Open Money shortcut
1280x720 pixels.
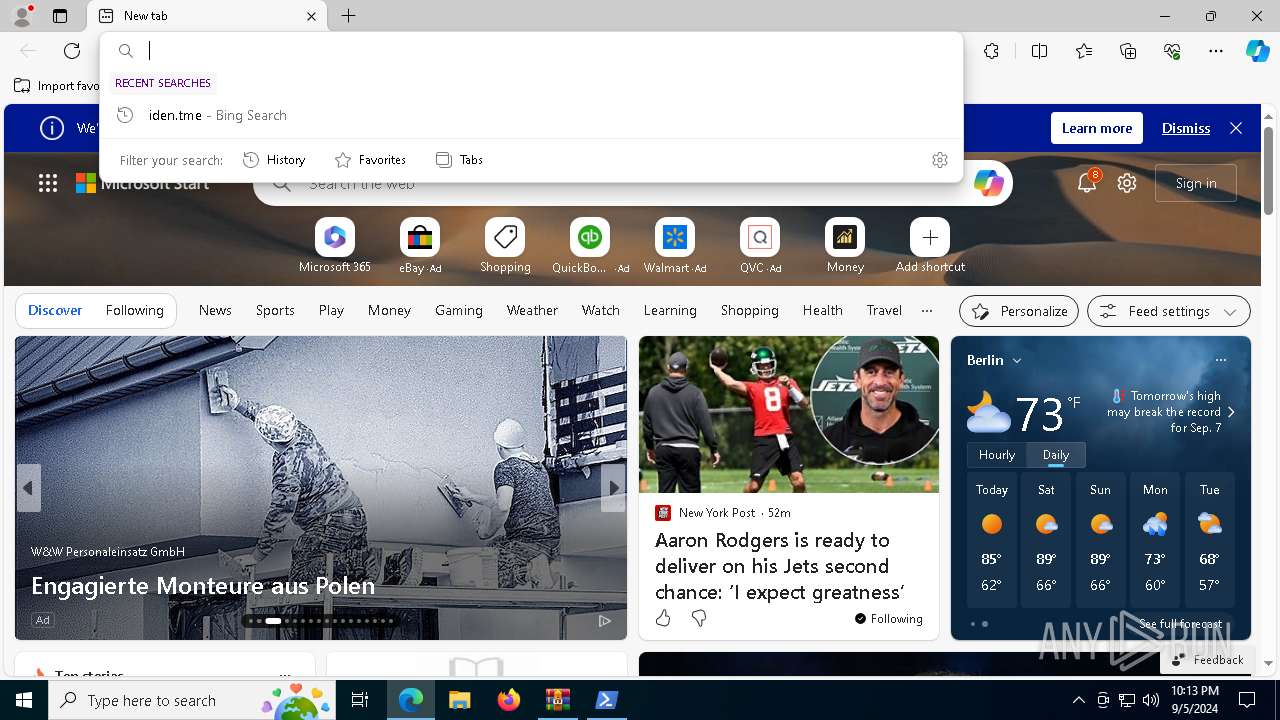point(845,246)
